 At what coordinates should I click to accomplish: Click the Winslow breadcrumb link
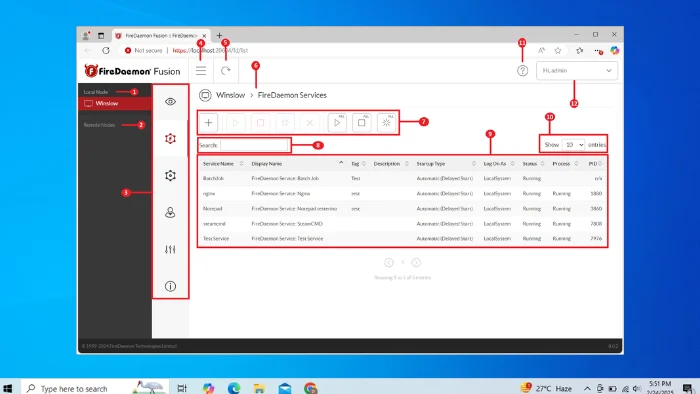click(x=230, y=95)
